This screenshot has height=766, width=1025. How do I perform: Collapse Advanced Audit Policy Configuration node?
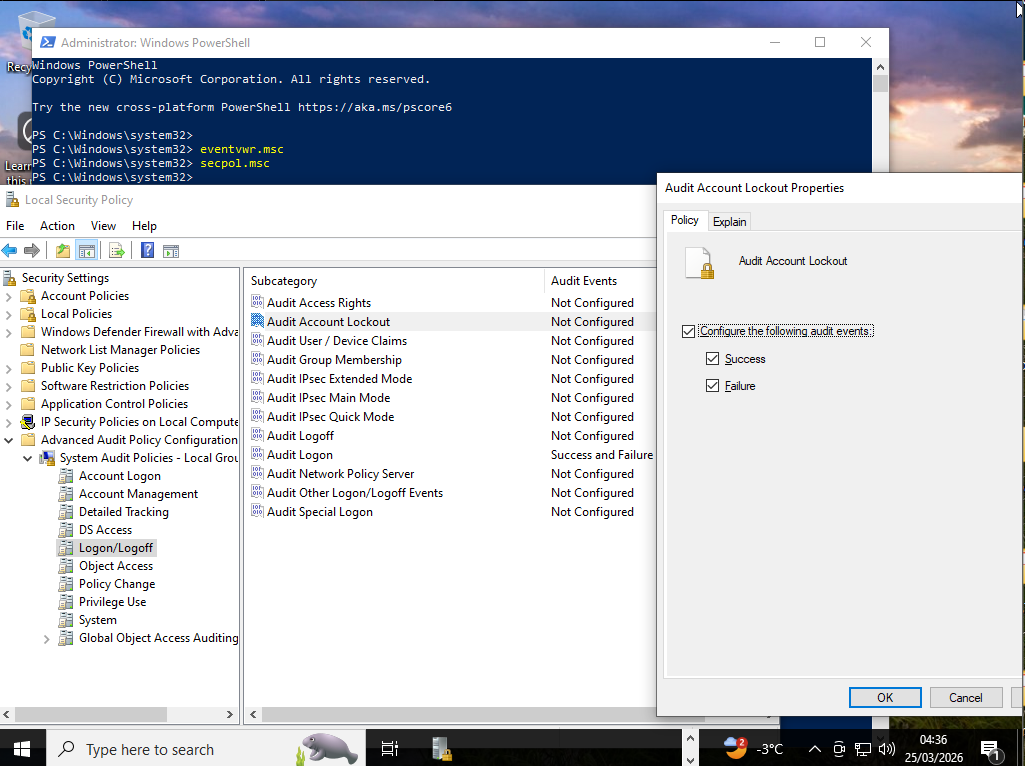pyautogui.click(x=9, y=440)
